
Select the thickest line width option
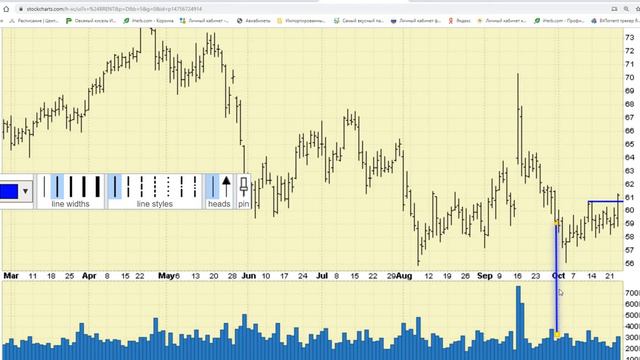pos(98,187)
